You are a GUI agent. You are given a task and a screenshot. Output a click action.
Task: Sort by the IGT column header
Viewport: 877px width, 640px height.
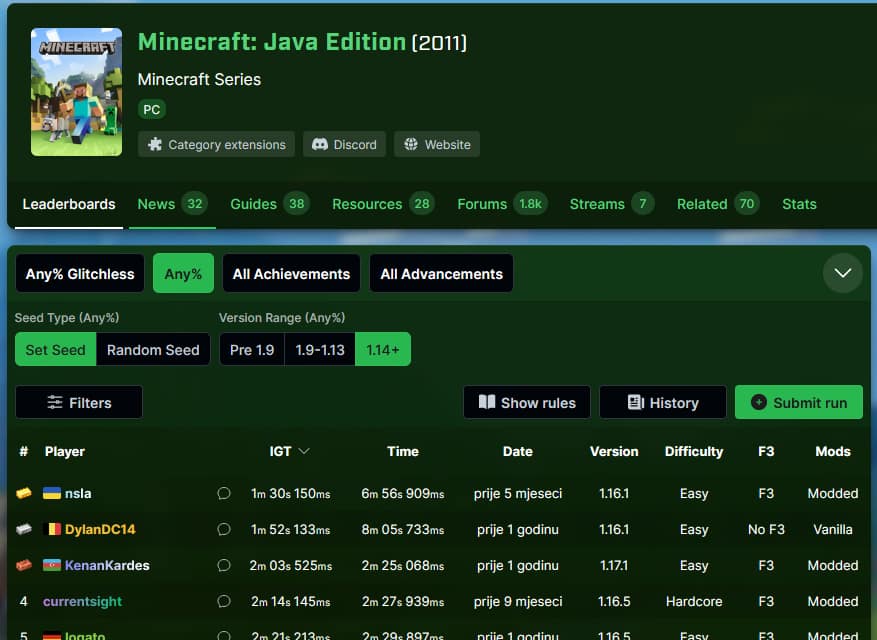[x=289, y=451]
